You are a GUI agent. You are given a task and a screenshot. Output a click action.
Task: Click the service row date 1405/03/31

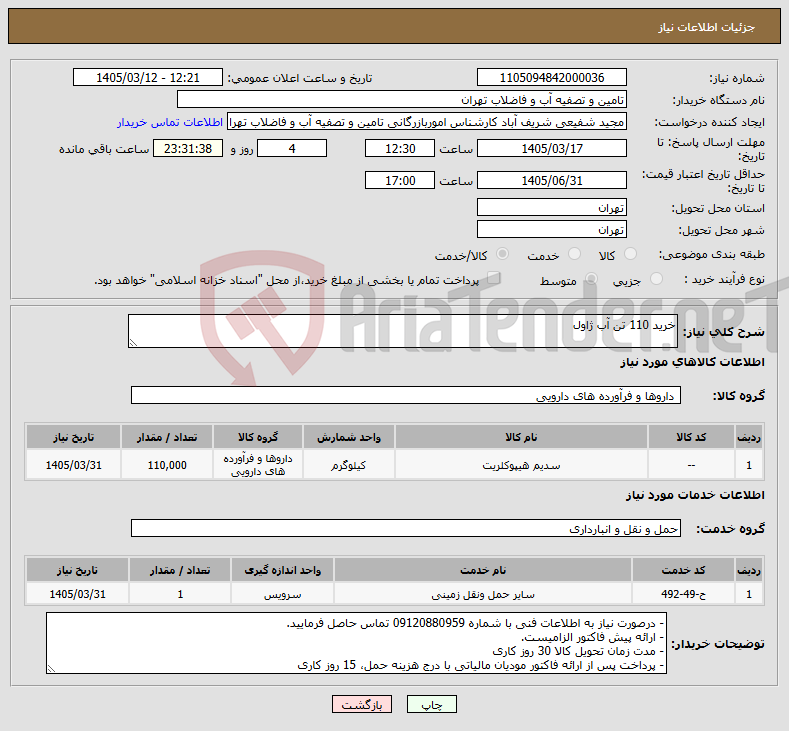pos(77,594)
